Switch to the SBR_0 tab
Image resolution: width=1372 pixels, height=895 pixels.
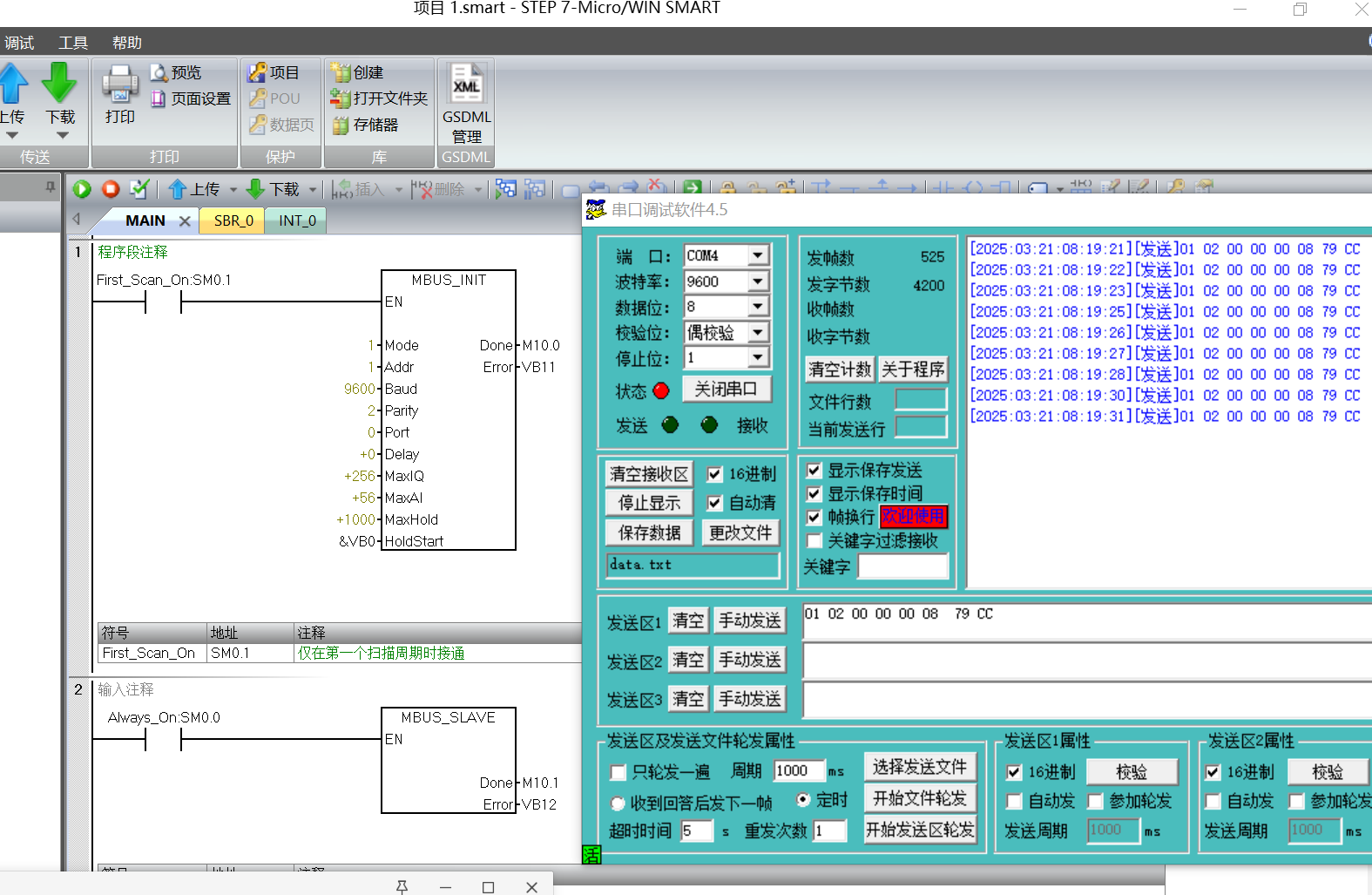pyautogui.click(x=233, y=220)
